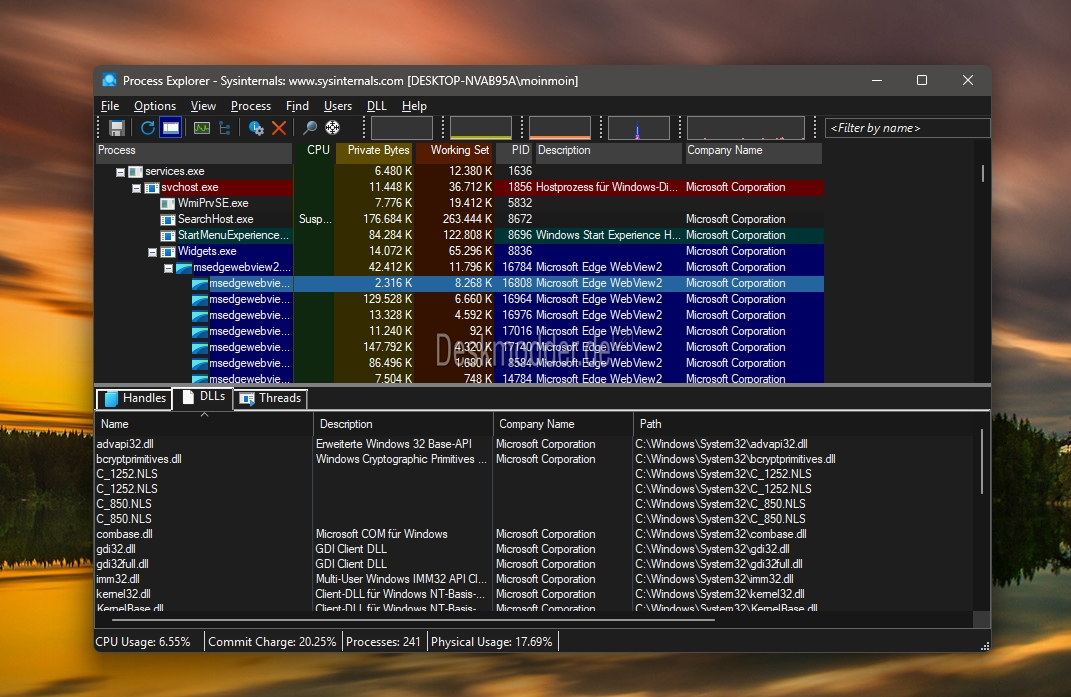The height and width of the screenshot is (697, 1071).
Task: Click the Processes: 241 status entry
Action: 383,642
